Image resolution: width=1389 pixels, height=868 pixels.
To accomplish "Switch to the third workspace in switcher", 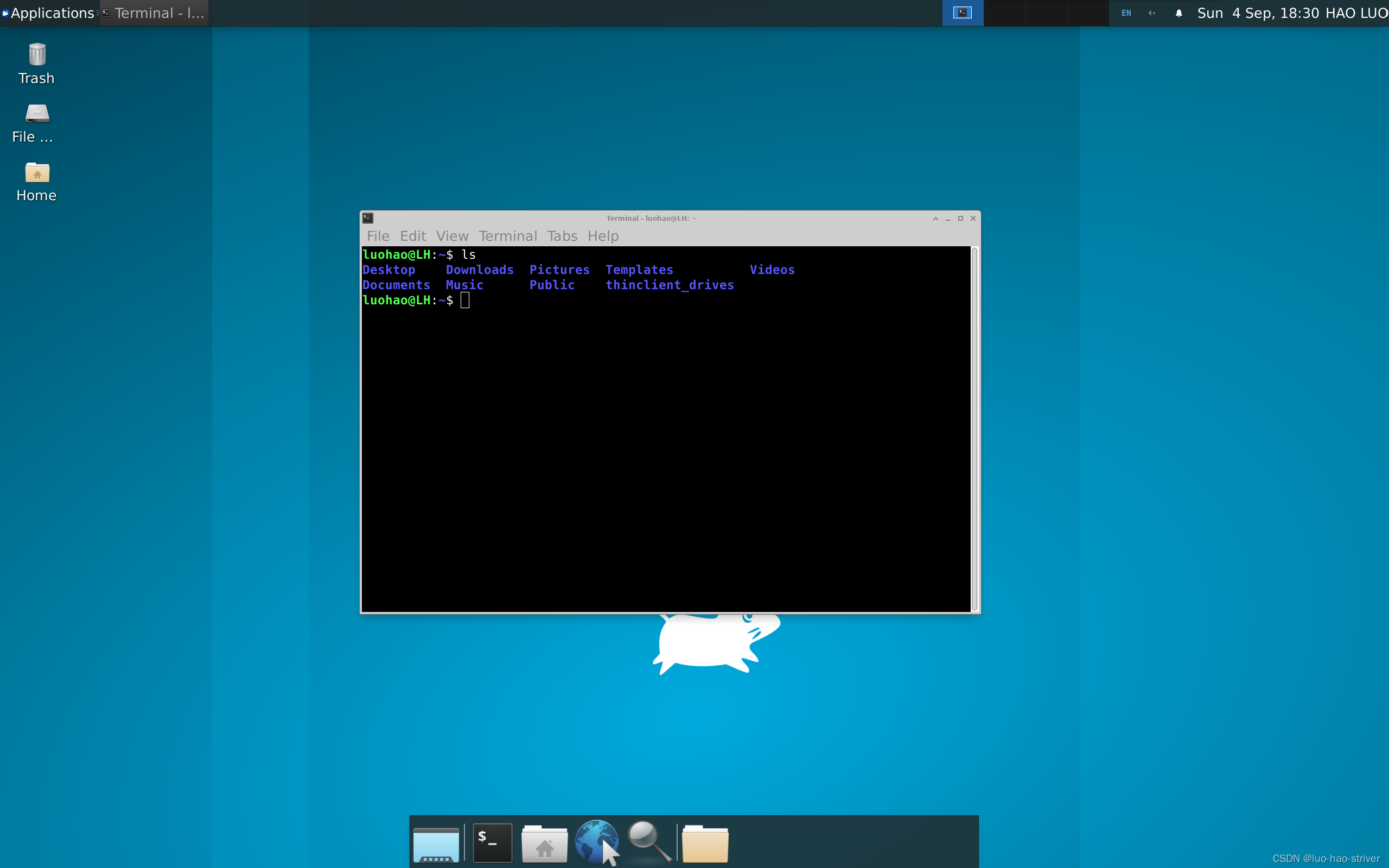I will click(1046, 12).
